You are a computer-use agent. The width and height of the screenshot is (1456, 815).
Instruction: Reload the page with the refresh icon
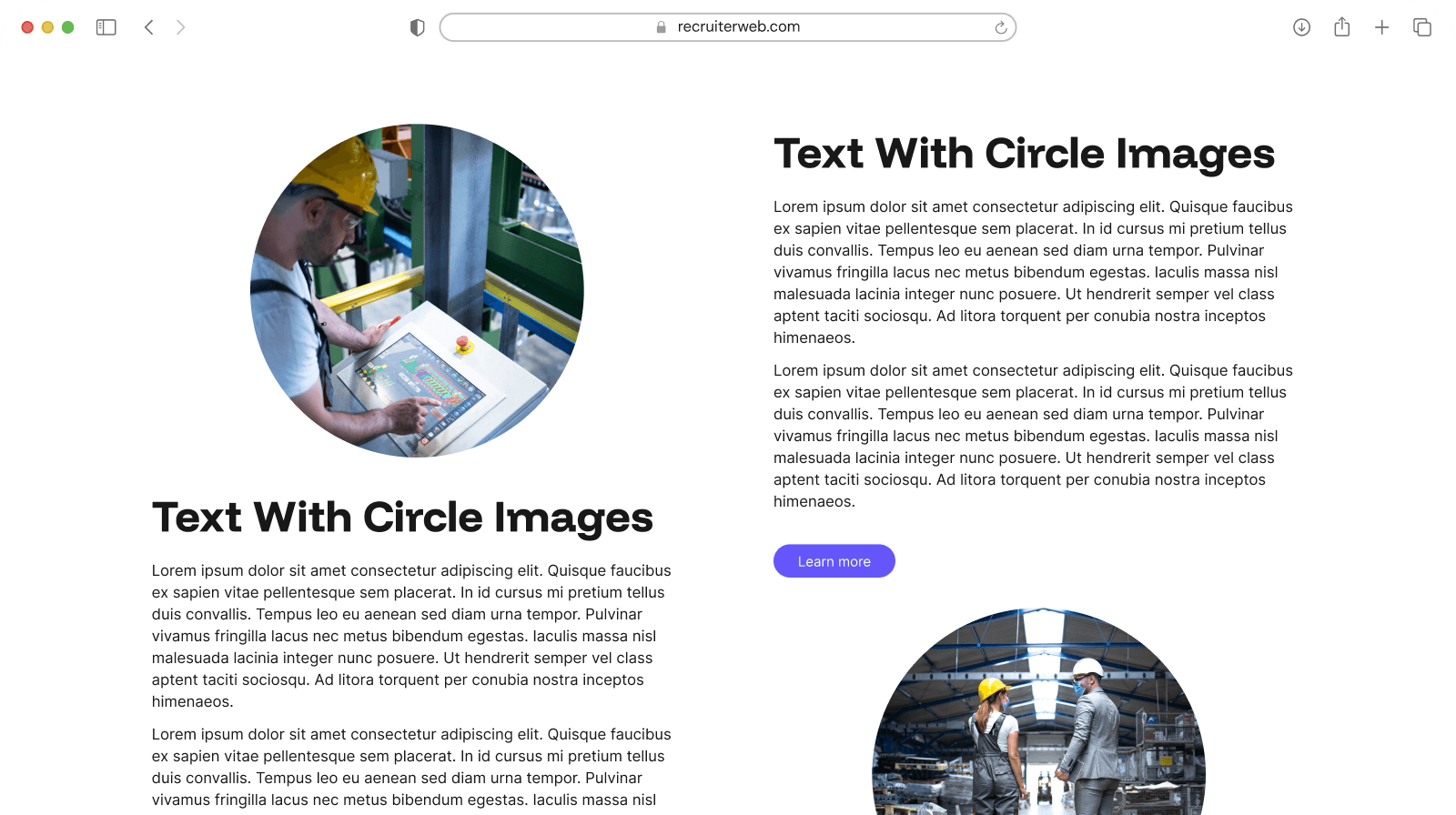click(x=1000, y=27)
